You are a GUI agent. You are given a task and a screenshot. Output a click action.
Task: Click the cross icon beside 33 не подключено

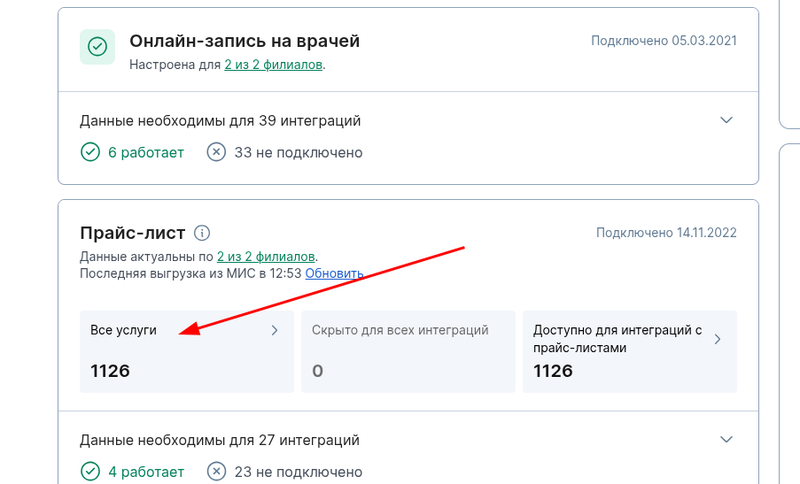coord(216,152)
